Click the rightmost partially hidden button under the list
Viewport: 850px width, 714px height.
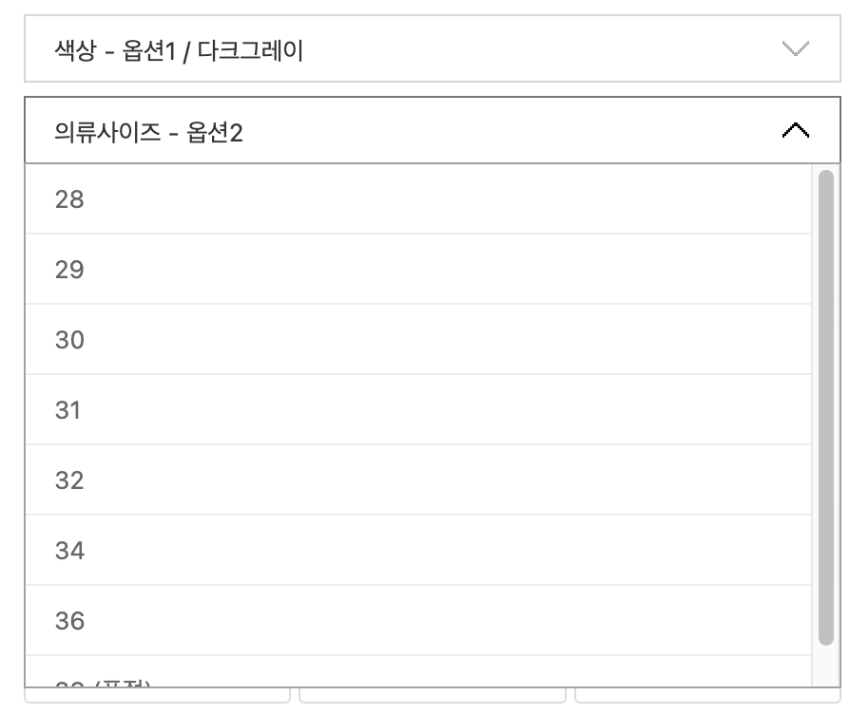click(x=707, y=695)
